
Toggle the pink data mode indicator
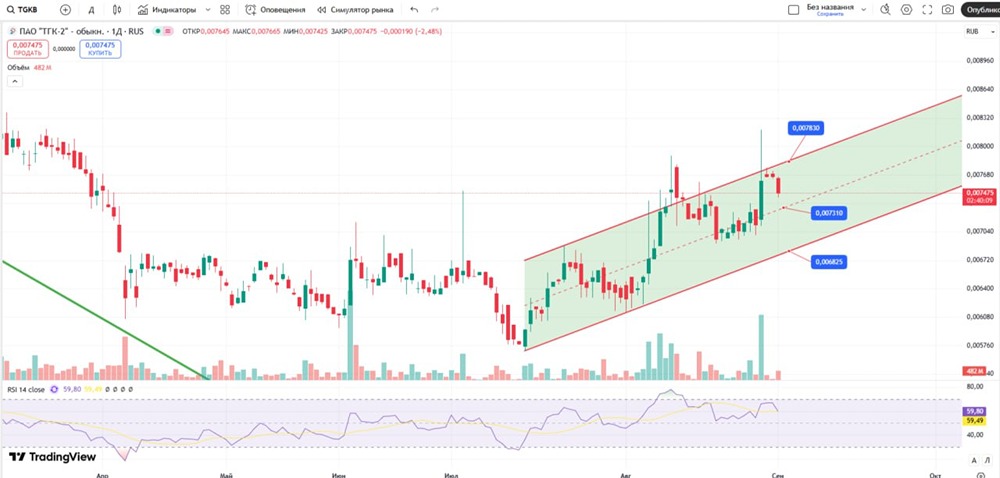[x=168, y=31]
